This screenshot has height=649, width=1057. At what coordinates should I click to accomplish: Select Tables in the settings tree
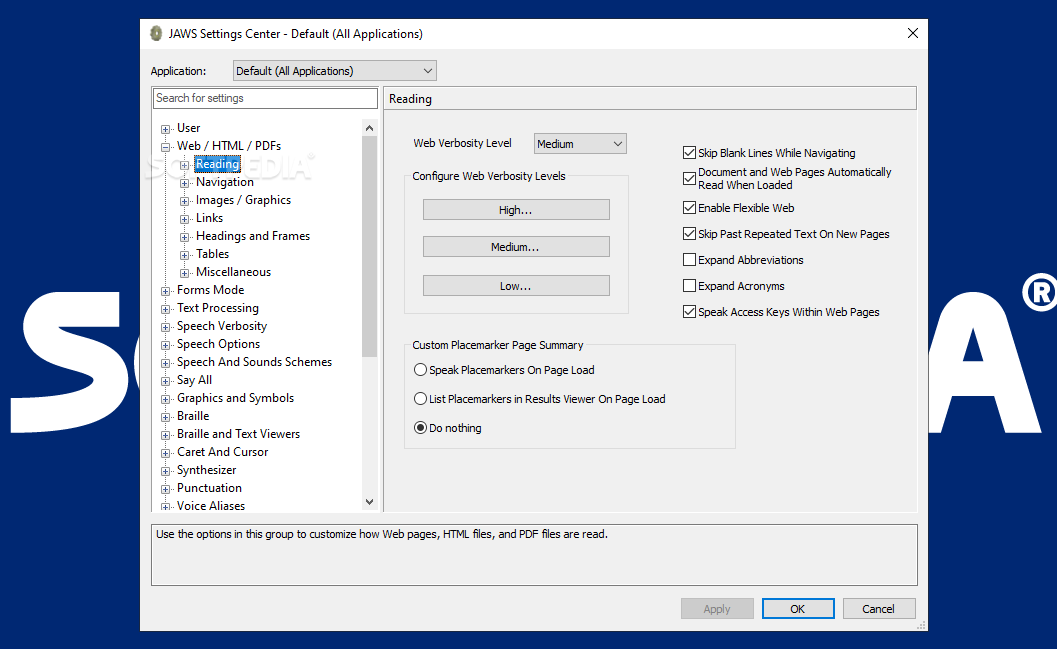coord(212,254)
